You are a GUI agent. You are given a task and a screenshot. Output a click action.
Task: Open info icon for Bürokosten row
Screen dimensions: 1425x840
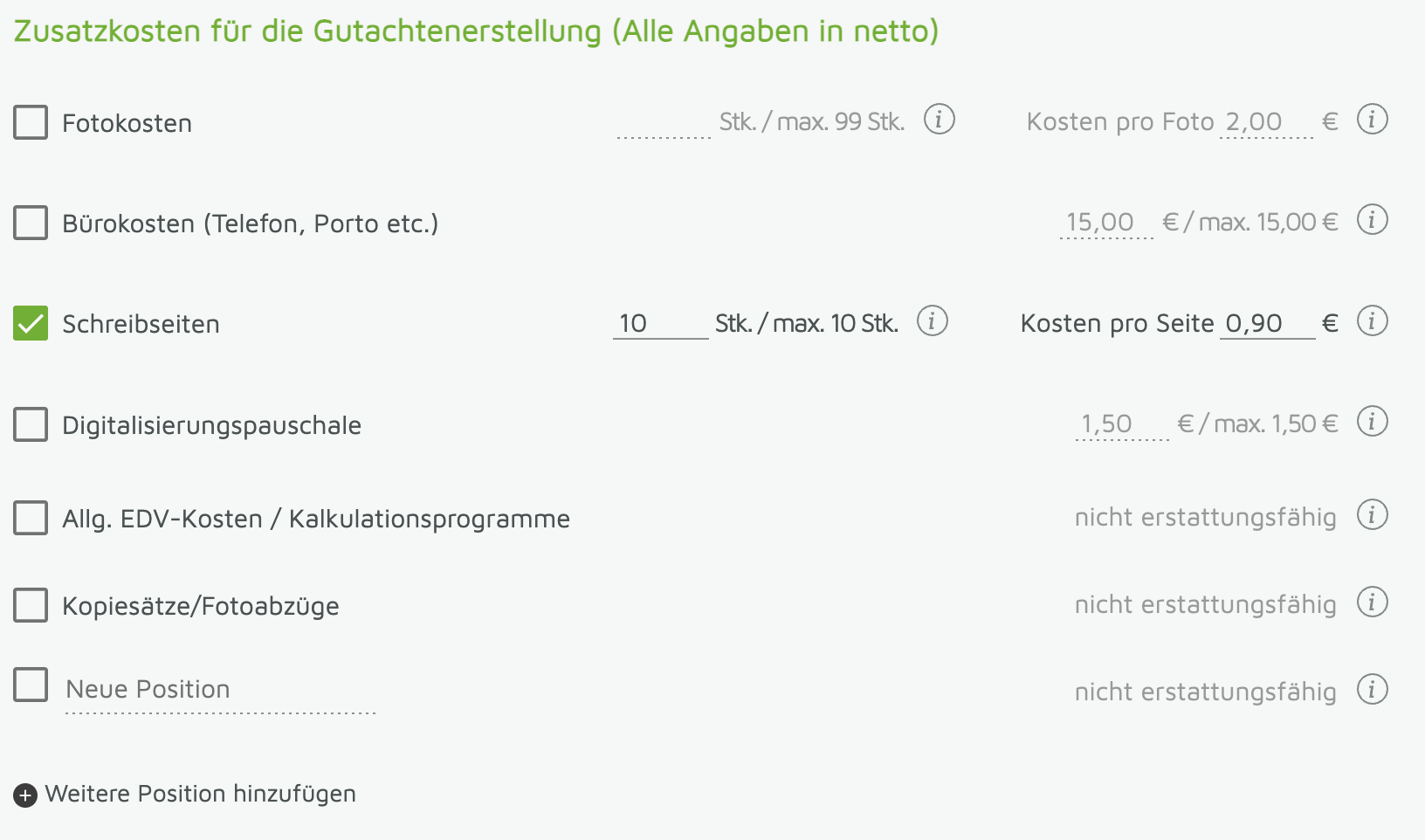tap(1372, 220)
